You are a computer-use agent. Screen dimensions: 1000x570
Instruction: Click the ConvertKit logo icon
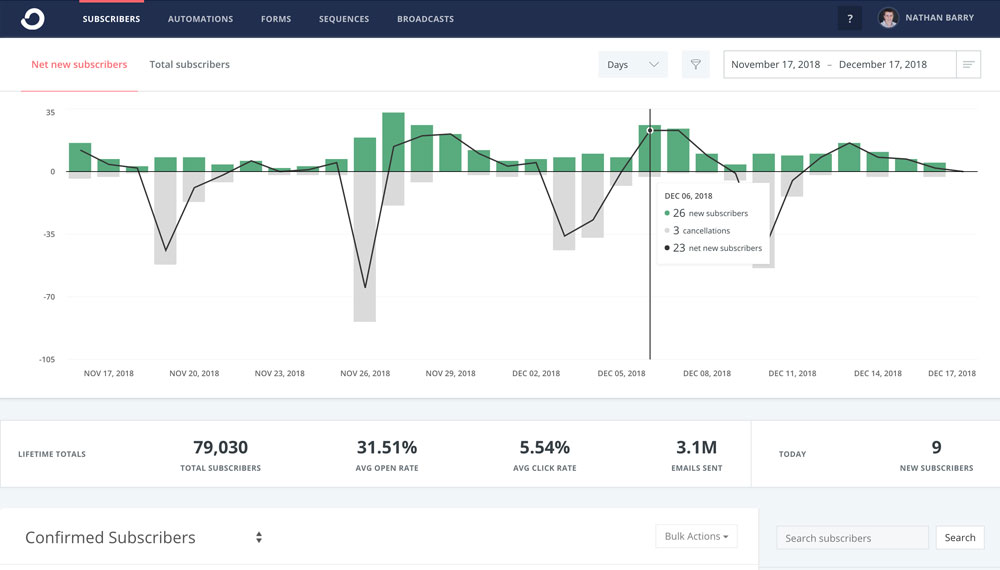[x=32, y=19]
